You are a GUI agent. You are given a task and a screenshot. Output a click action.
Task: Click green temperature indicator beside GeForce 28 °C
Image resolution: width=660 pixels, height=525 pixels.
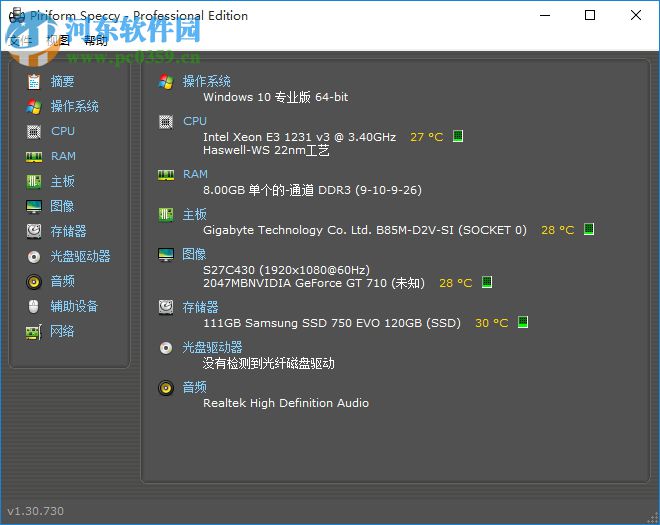click(x=487, y=282)
